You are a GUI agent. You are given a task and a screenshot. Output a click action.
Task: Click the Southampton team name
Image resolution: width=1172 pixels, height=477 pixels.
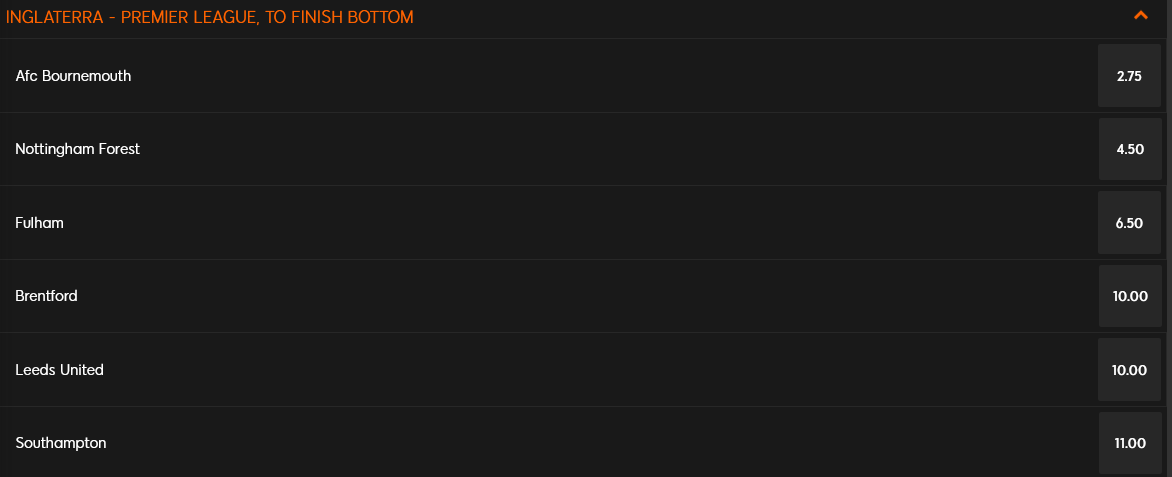pos(61,443)
